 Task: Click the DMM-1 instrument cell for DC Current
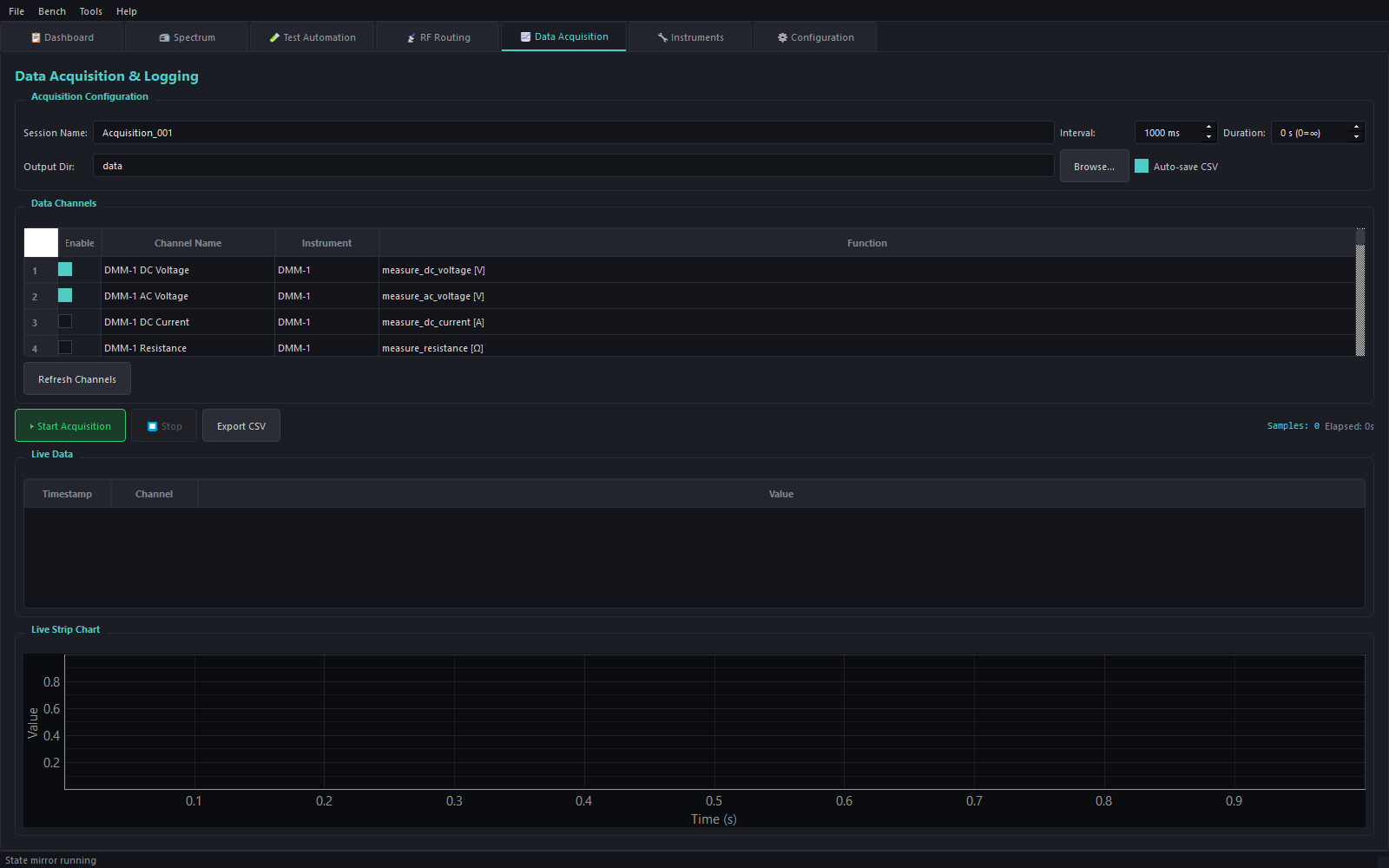[327, 322]
